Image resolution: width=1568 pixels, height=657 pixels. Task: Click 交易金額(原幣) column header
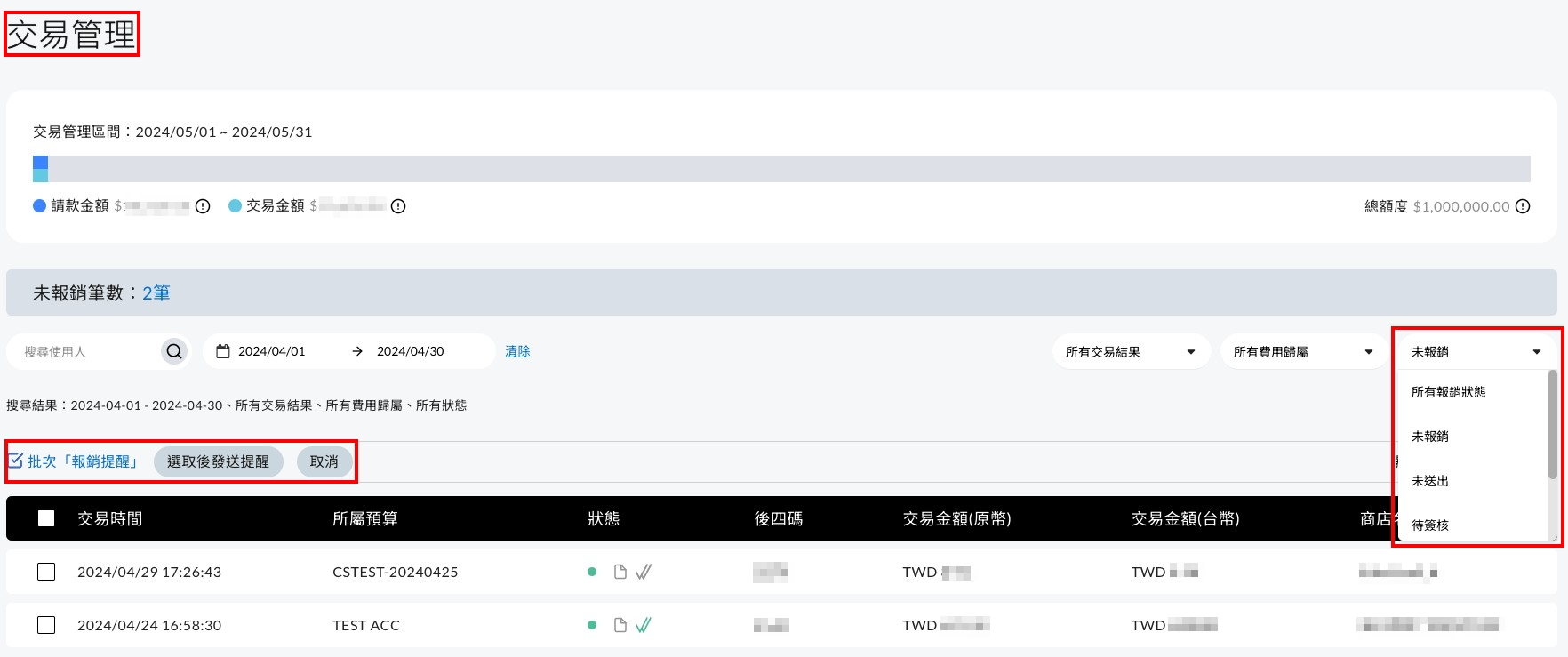click(x=957, y=518)
